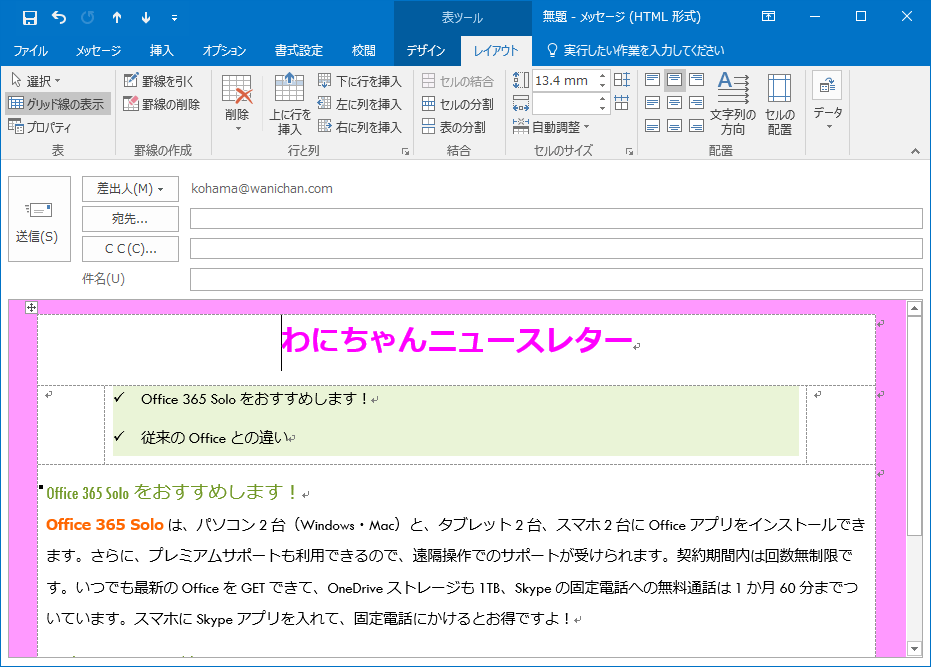
Task: Click セルの分割 split cells
Action: 458,104
